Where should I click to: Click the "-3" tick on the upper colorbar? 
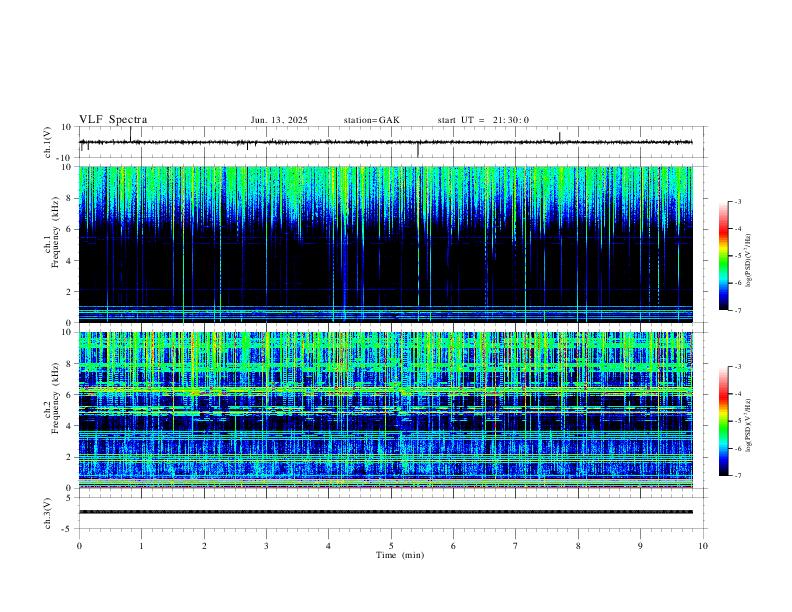pyautogui.click(x=737, y=201)
